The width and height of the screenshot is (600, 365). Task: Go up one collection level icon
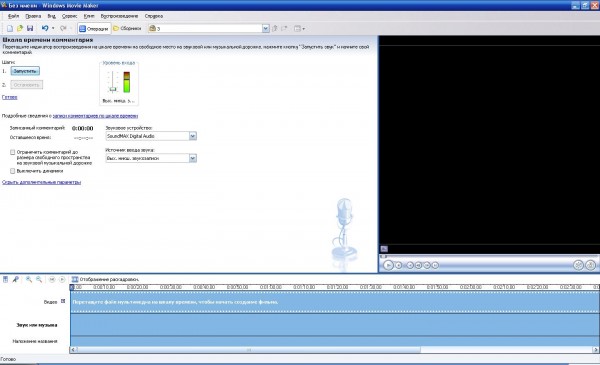point(274,28)
